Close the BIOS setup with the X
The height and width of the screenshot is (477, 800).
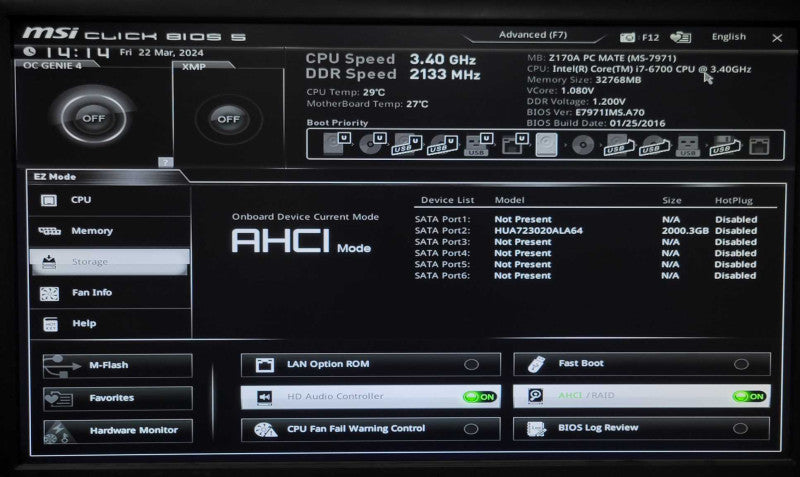pyautogui.click(x=777, y=38)
